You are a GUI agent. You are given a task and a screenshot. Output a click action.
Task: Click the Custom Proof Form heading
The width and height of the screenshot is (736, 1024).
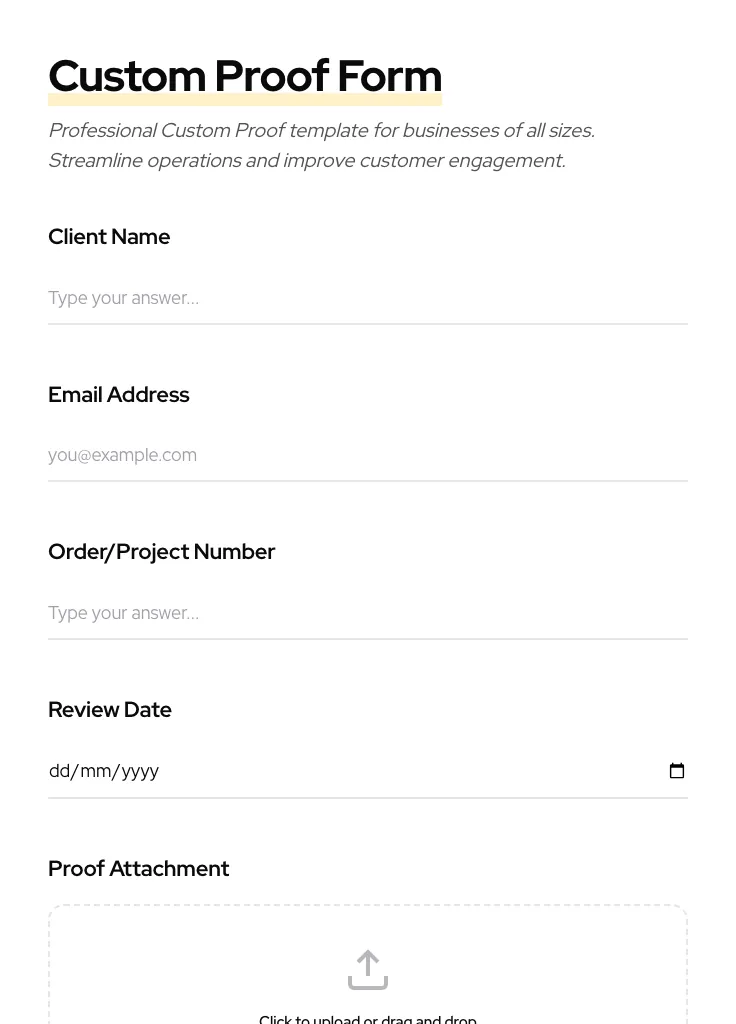[x=245, y=76]
